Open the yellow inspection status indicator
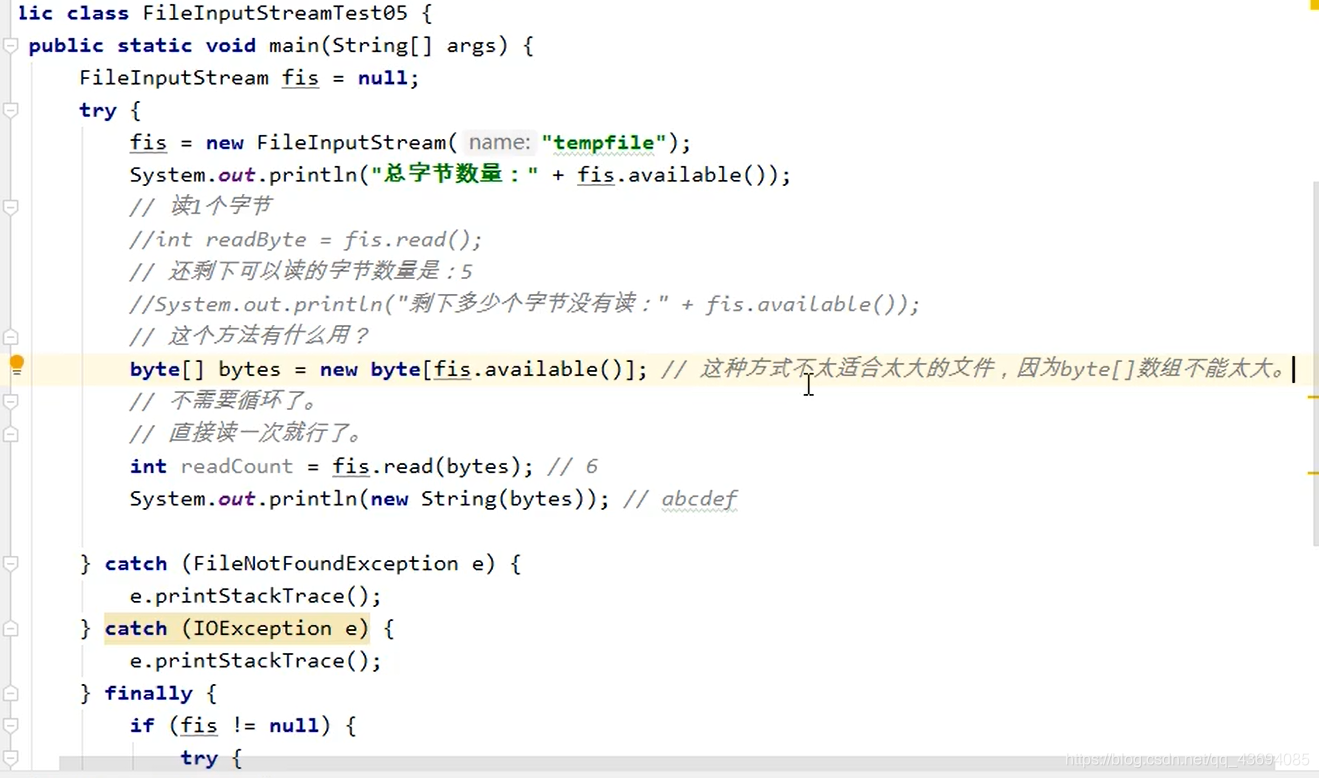Viewport: 1319px width, 778px height. (1313, 5)
